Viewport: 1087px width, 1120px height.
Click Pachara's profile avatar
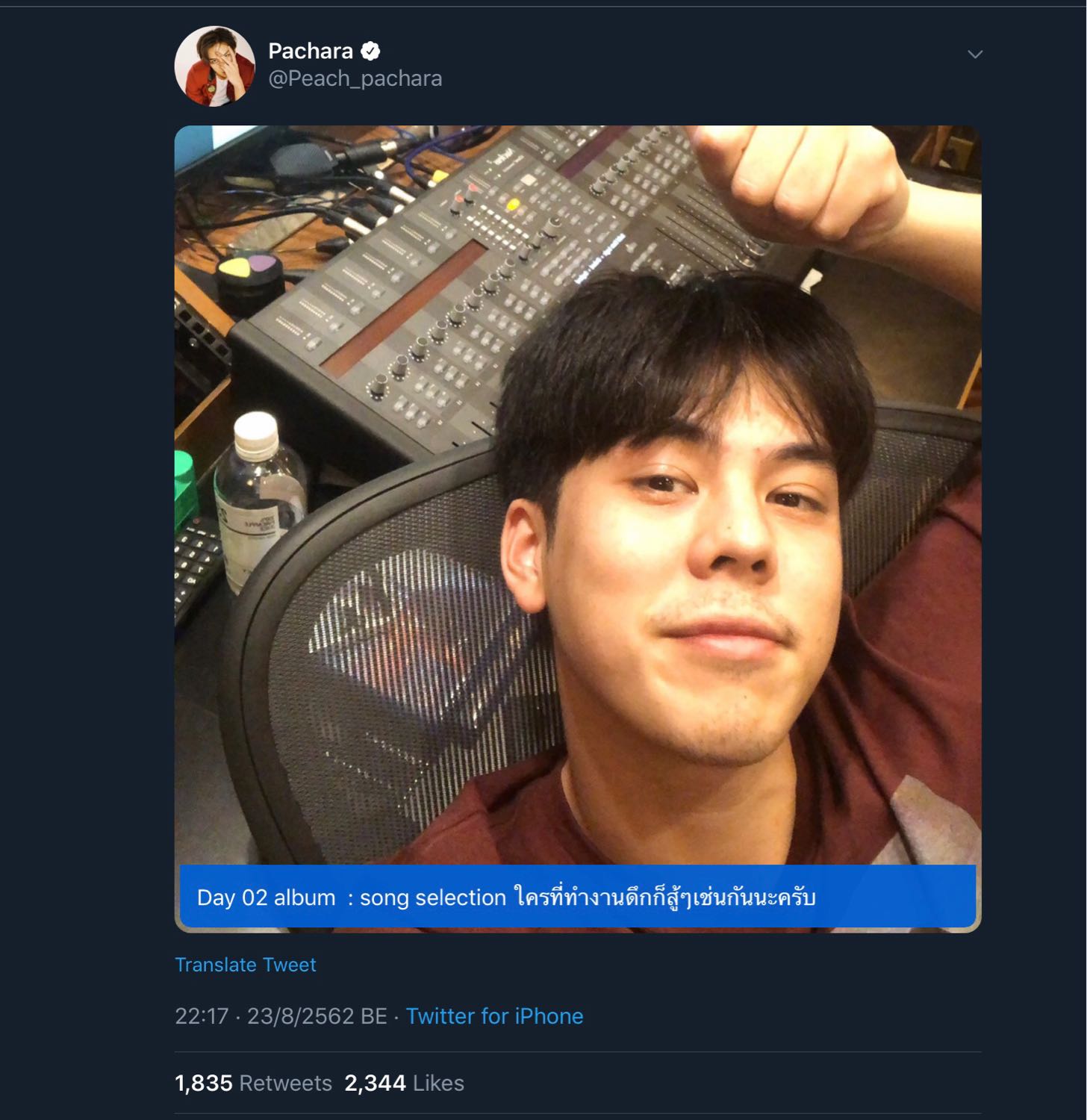pyautogui.click(x=215, y=66)
